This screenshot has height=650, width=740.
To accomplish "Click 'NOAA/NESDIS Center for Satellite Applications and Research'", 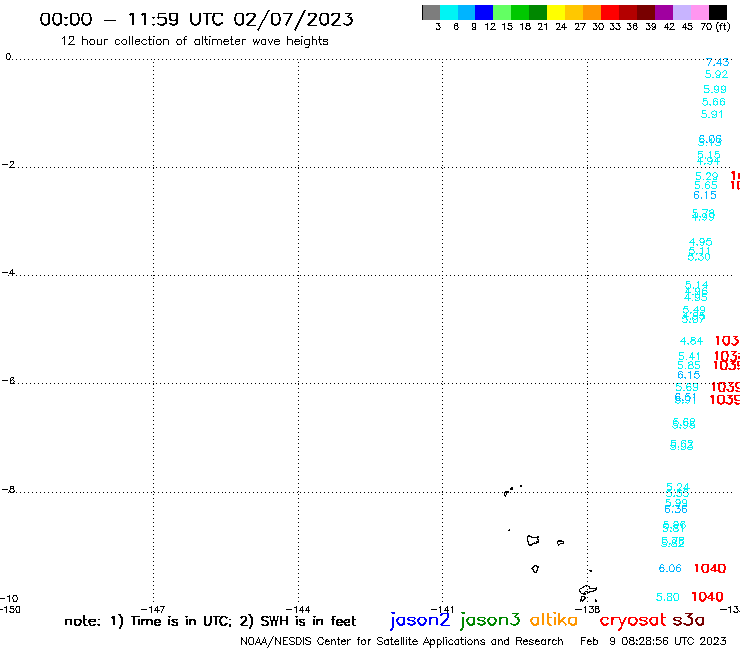I will [402, 642].
